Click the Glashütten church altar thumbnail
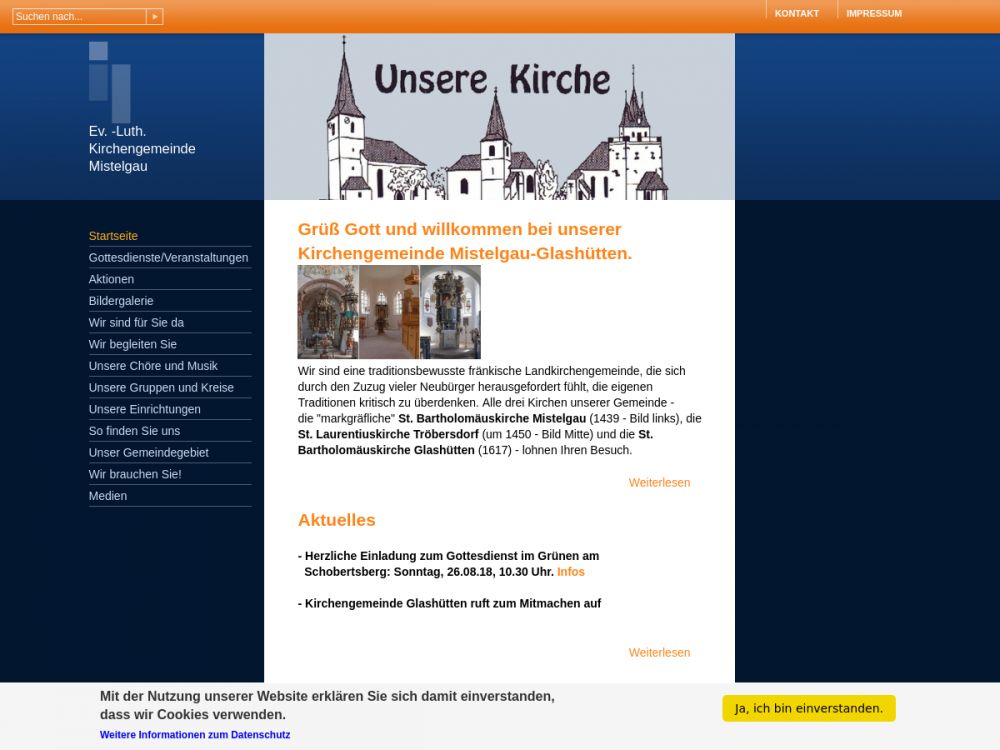This screenshot has height=750, width=1000. [450, 312]
